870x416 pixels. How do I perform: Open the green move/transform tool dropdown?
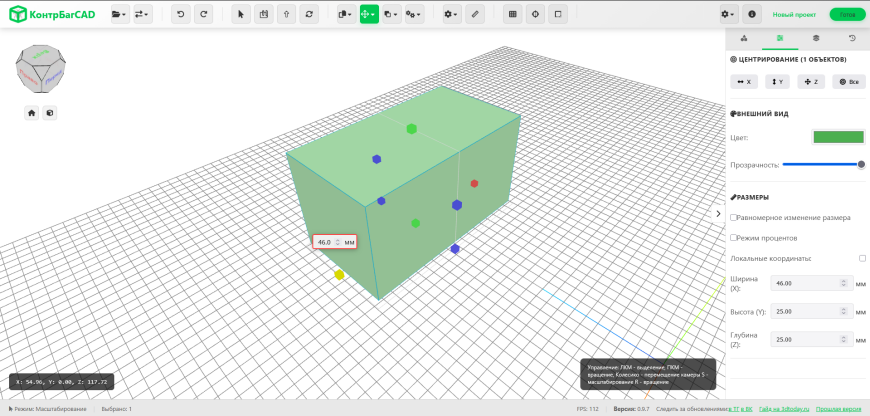(370, 14)
